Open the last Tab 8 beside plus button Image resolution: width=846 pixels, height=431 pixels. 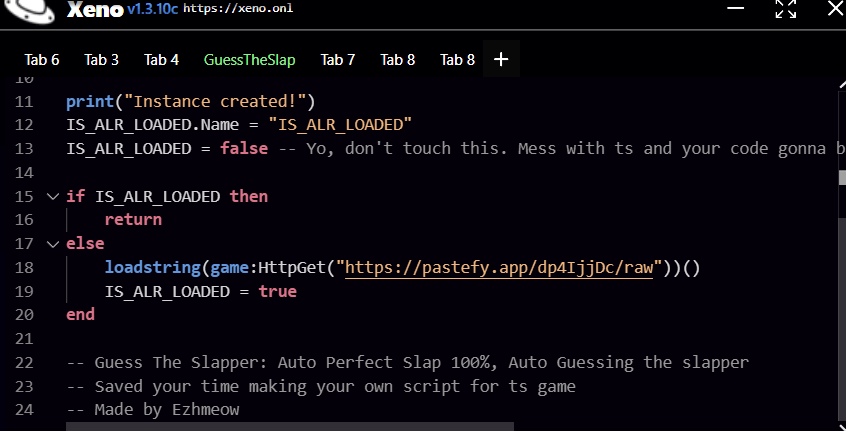point(458,59)
